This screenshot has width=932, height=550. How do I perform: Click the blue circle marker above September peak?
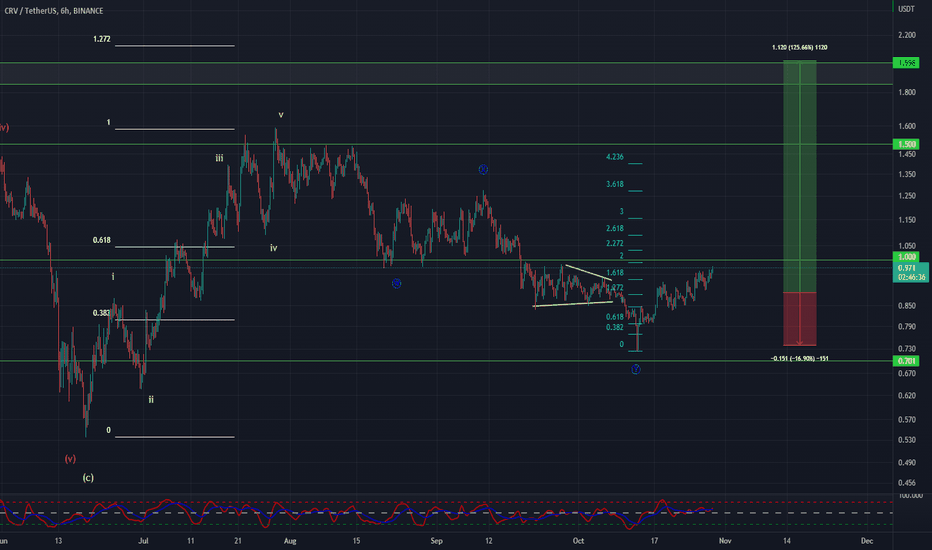[x=483, y=169]
